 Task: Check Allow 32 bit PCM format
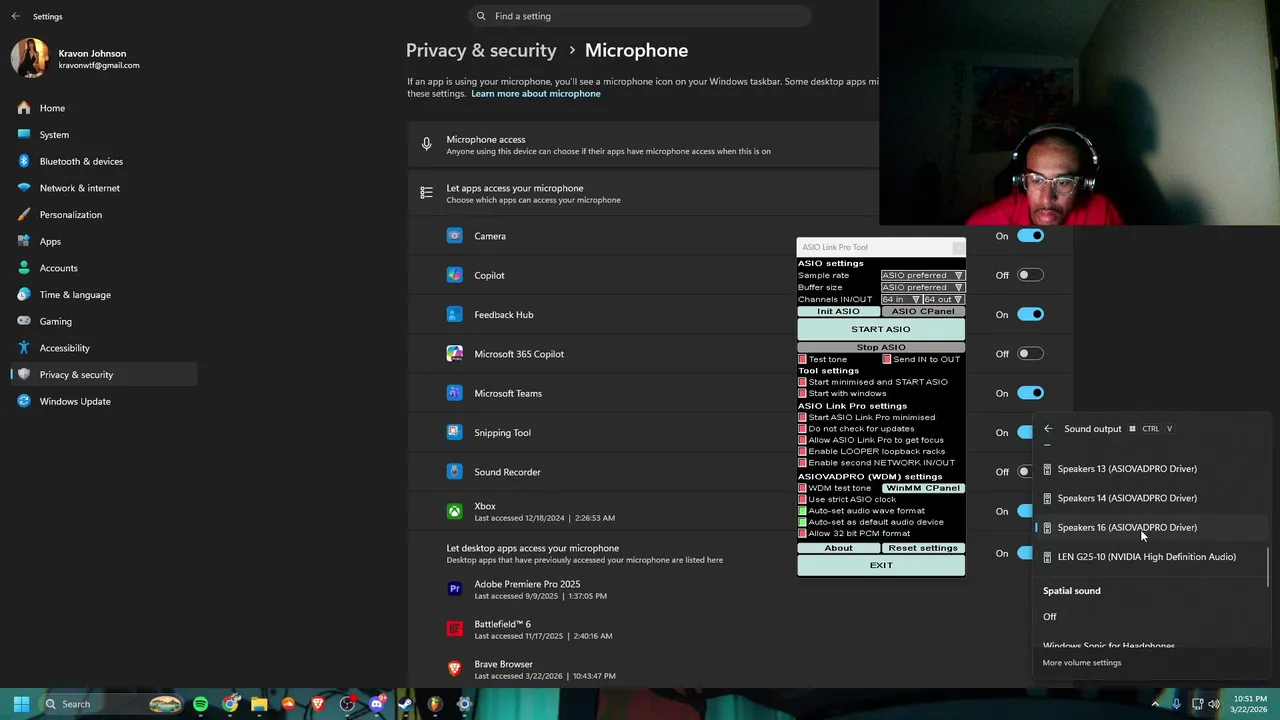tap(802, 533)
